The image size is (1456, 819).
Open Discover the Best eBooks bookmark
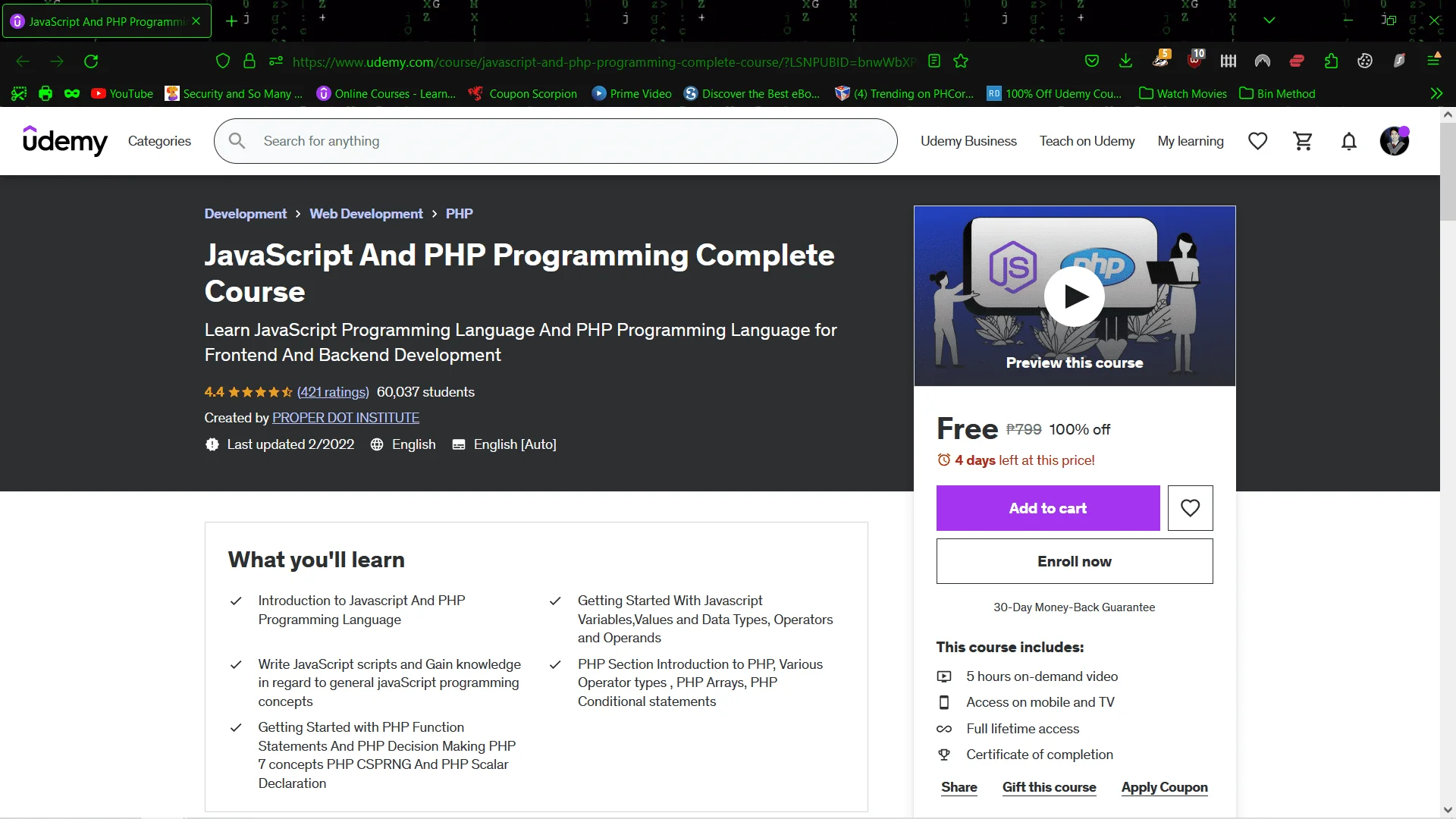pos(752,93)
